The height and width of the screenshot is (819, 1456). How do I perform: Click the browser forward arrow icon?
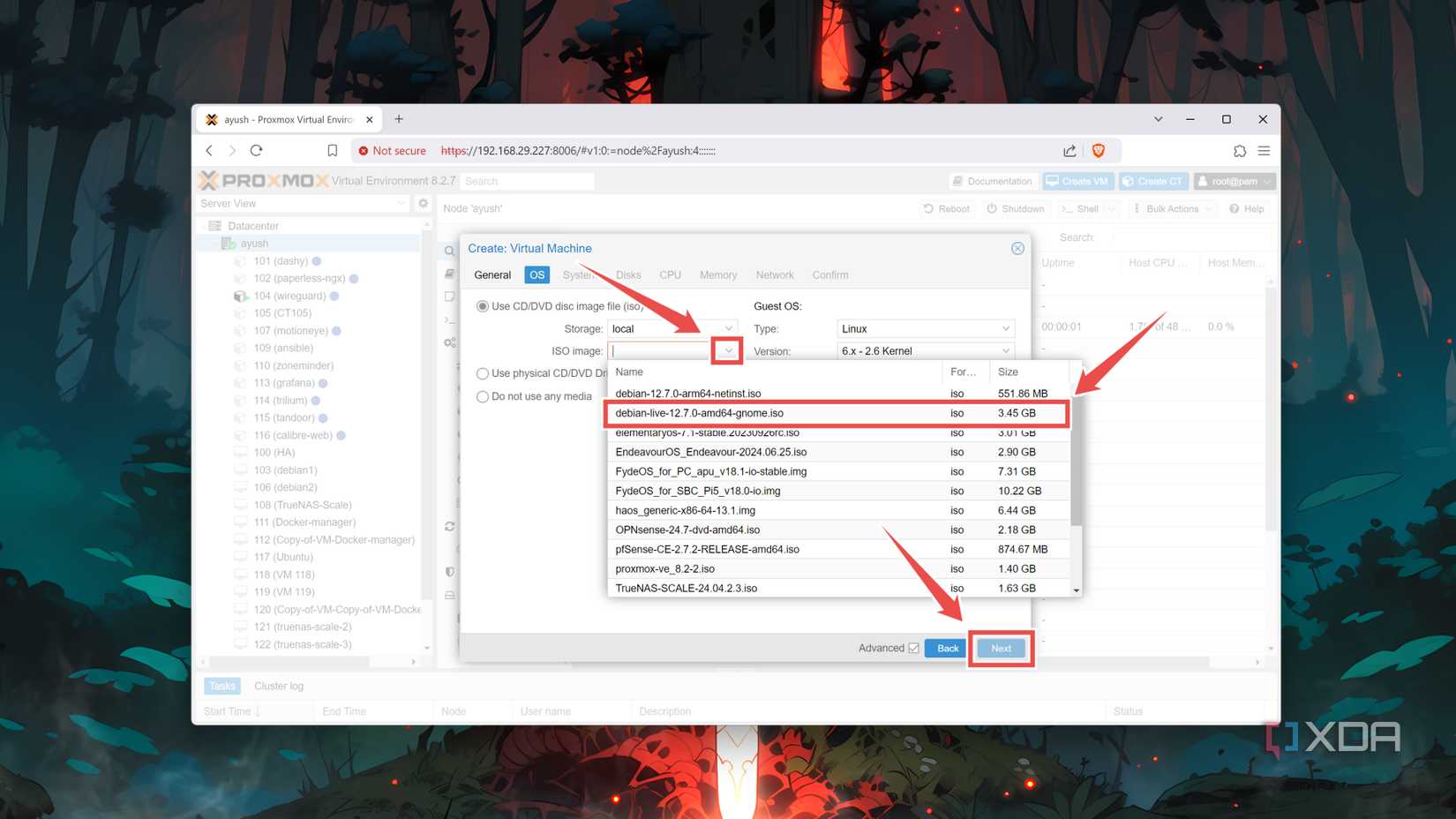[232, 151]
